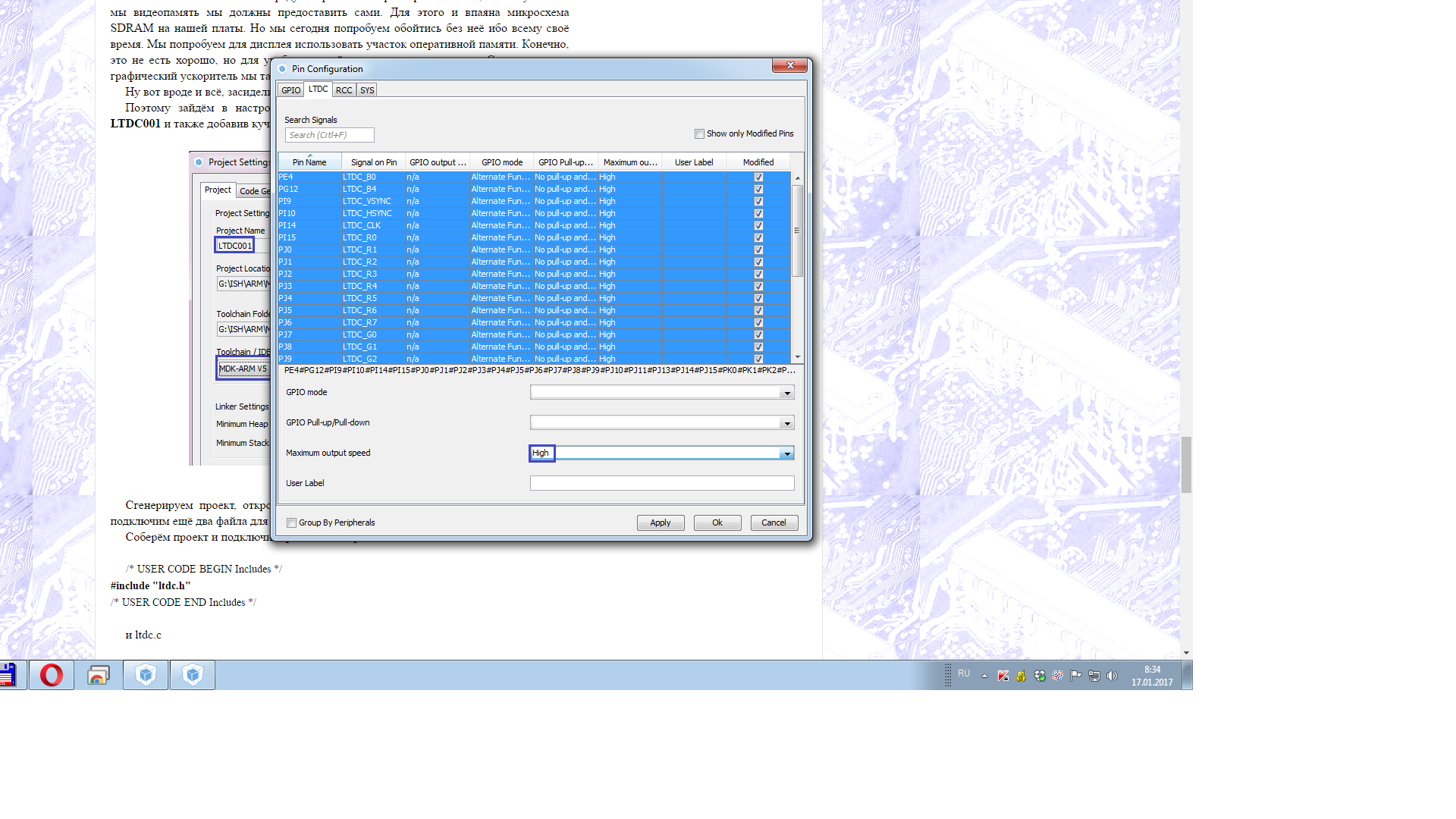1456x819 pixels.
Task: Click the volume speaker tray icon
Action: 1112,676
